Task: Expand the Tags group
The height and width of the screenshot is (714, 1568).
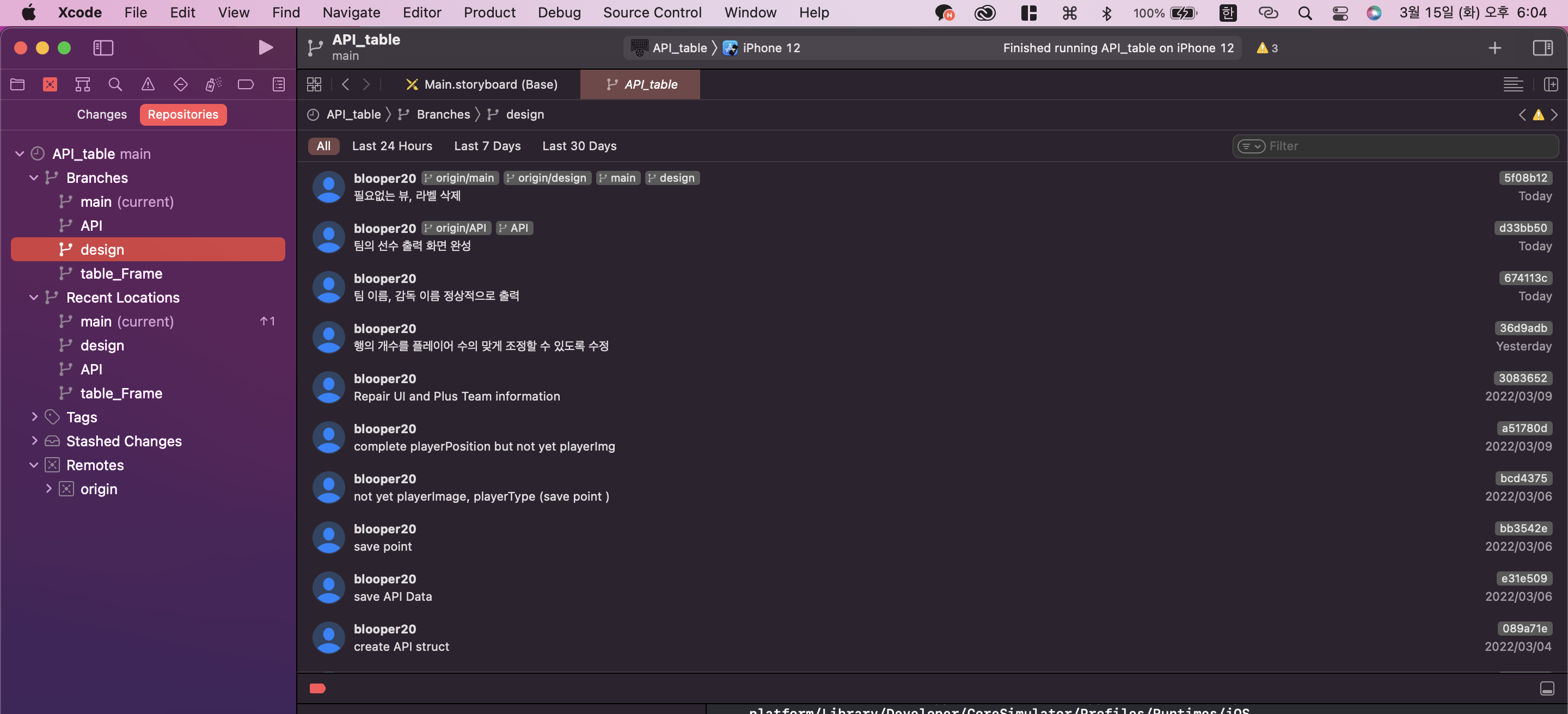Action: tap(34, 417)
